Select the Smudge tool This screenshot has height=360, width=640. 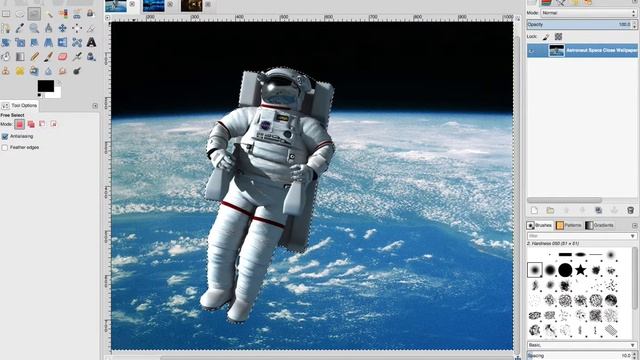63,71
